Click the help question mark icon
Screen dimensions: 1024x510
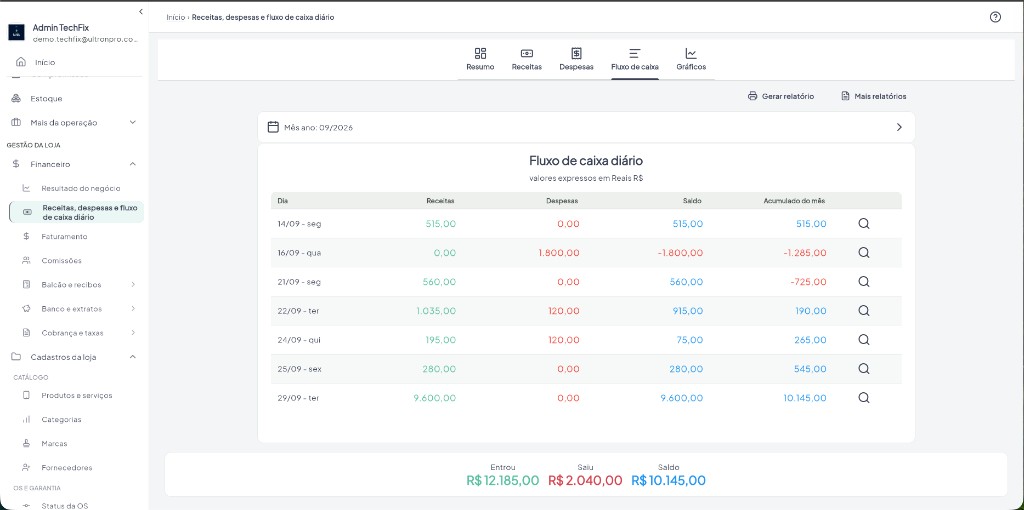(995, 17)
